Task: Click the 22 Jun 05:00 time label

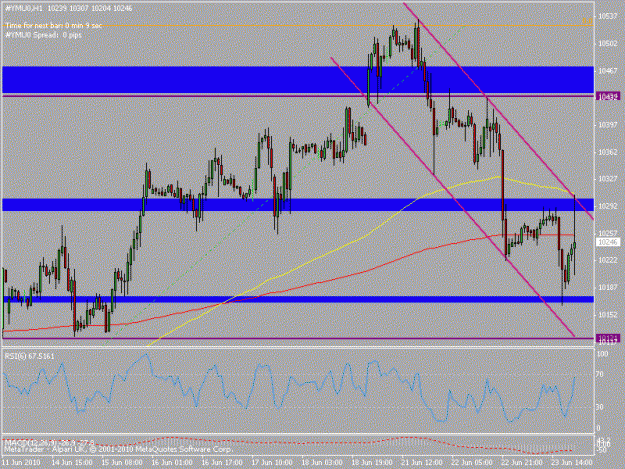Action: [472, 462]
